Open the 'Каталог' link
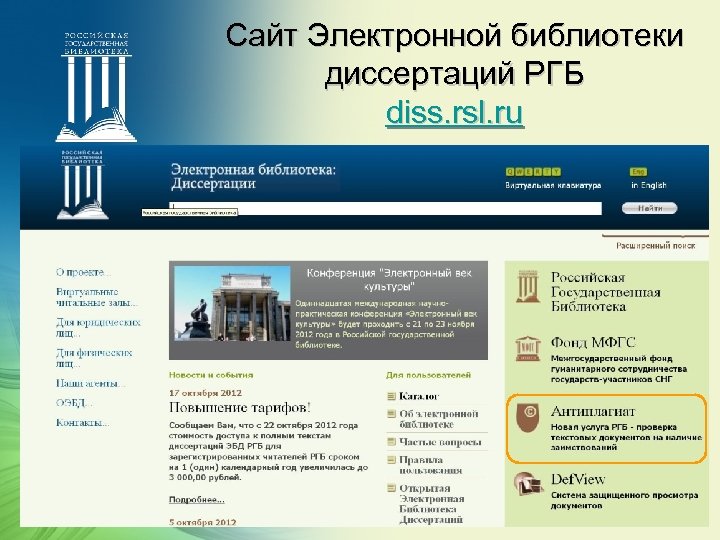Screen dimensions: 720x540 pos(419,396)
